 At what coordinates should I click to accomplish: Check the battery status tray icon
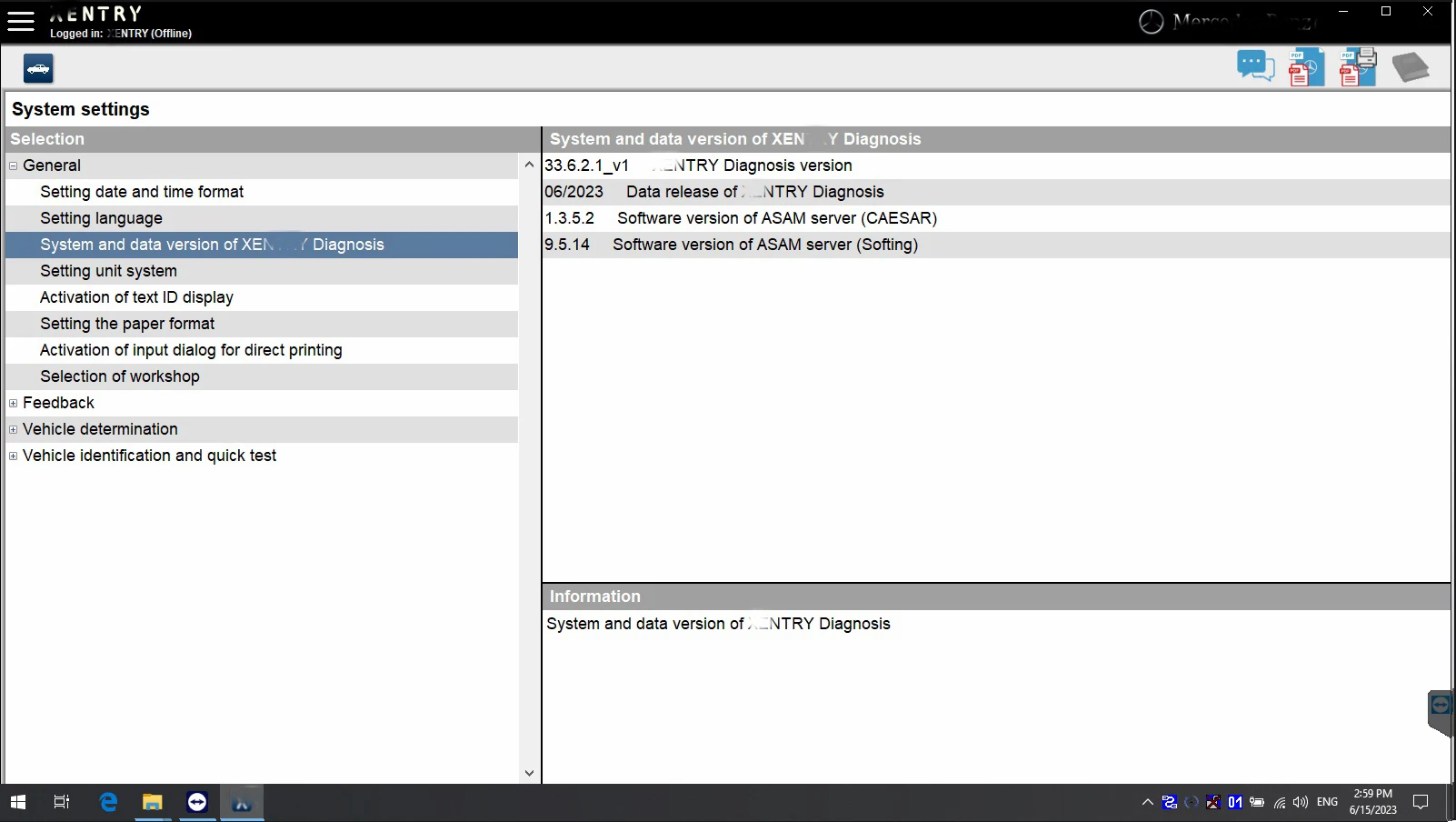point(1257,802)
